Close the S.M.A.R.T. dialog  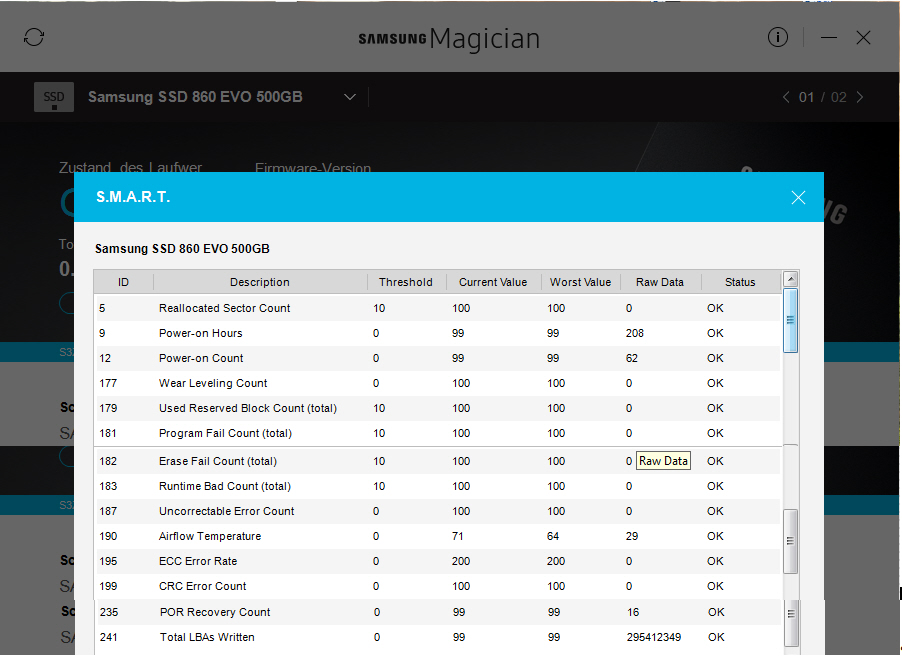798,198
